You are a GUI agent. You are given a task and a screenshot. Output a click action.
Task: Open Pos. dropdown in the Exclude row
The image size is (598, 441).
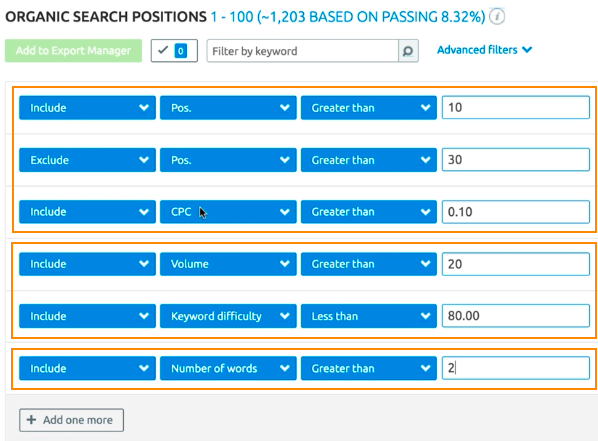[228, 160]
